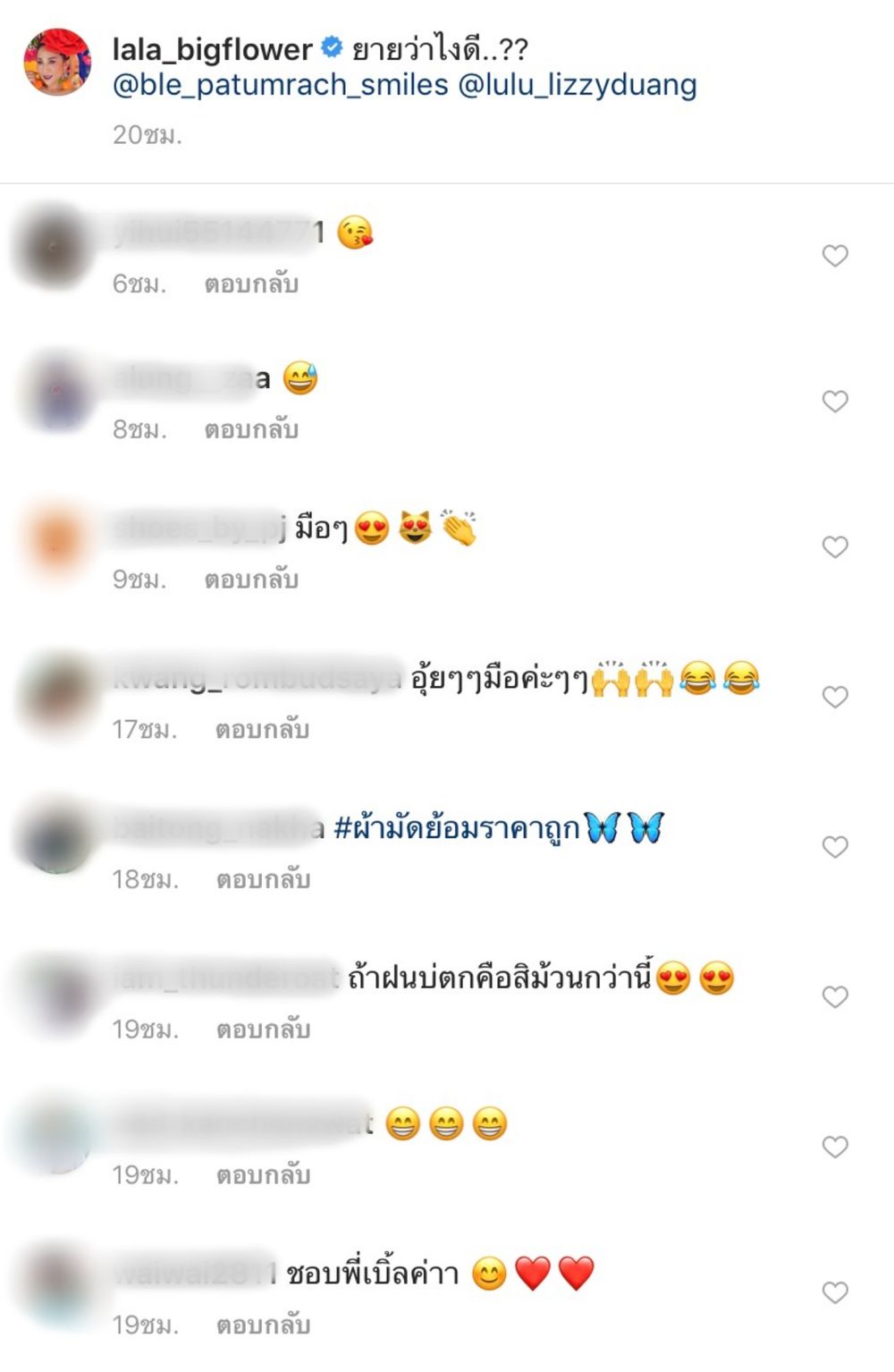The image size is (894, 1372).
Task: Reply to the ชอบพี่เบิ้ลค่าา comment
Action: [x=263, y=1325]
